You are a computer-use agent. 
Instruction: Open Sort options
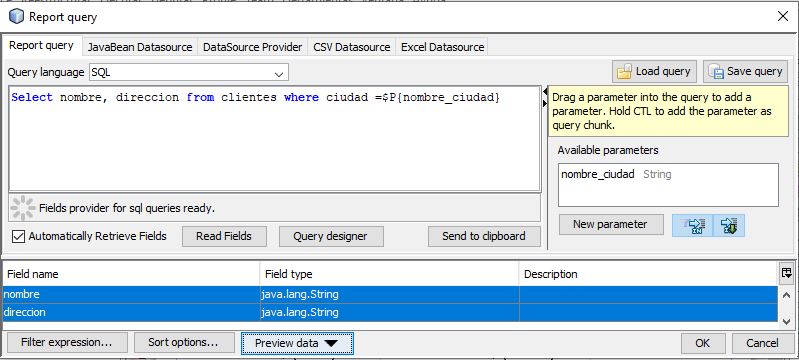coord(183,343)
